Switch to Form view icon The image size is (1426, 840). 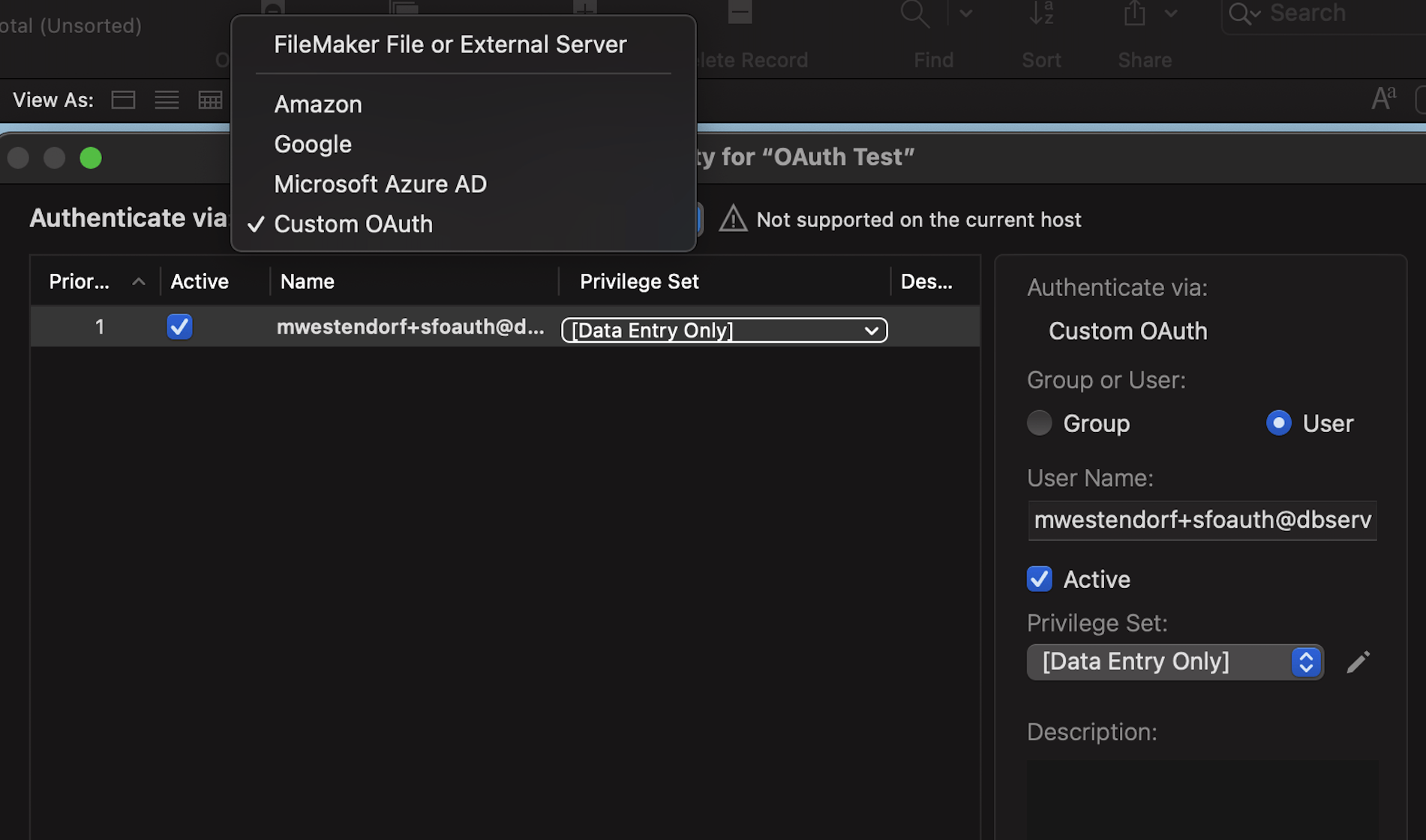click(123, 100)
